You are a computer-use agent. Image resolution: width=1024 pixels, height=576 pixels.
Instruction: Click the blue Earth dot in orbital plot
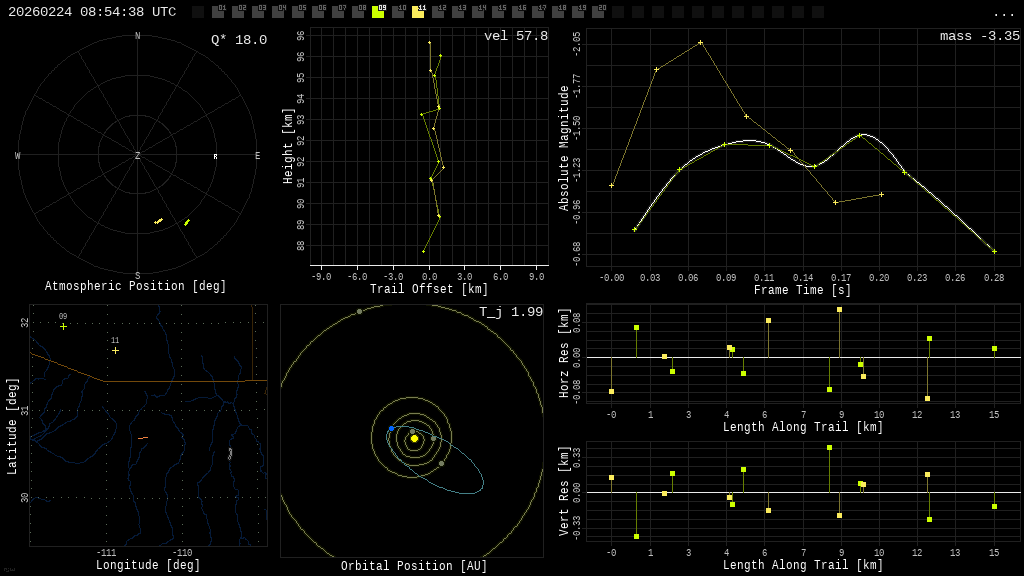click(x=391, y=428)
